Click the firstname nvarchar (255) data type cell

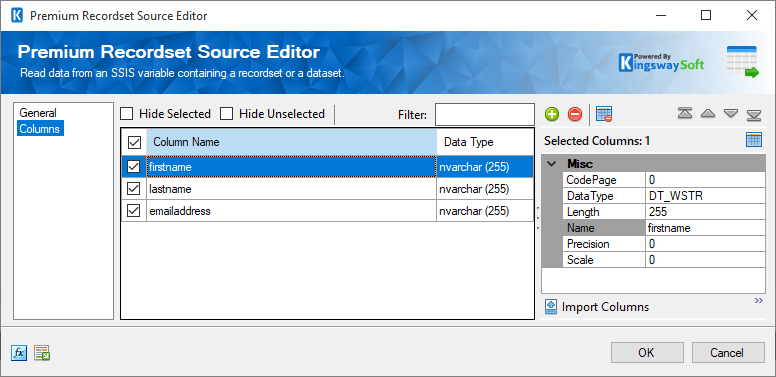[485, 167]
